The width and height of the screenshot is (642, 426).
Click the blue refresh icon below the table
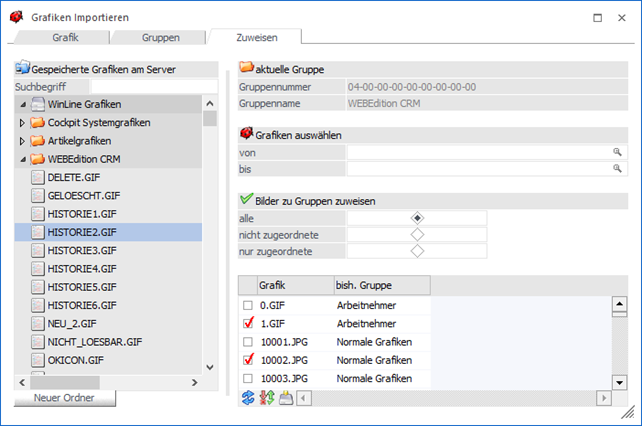(249, 397)
